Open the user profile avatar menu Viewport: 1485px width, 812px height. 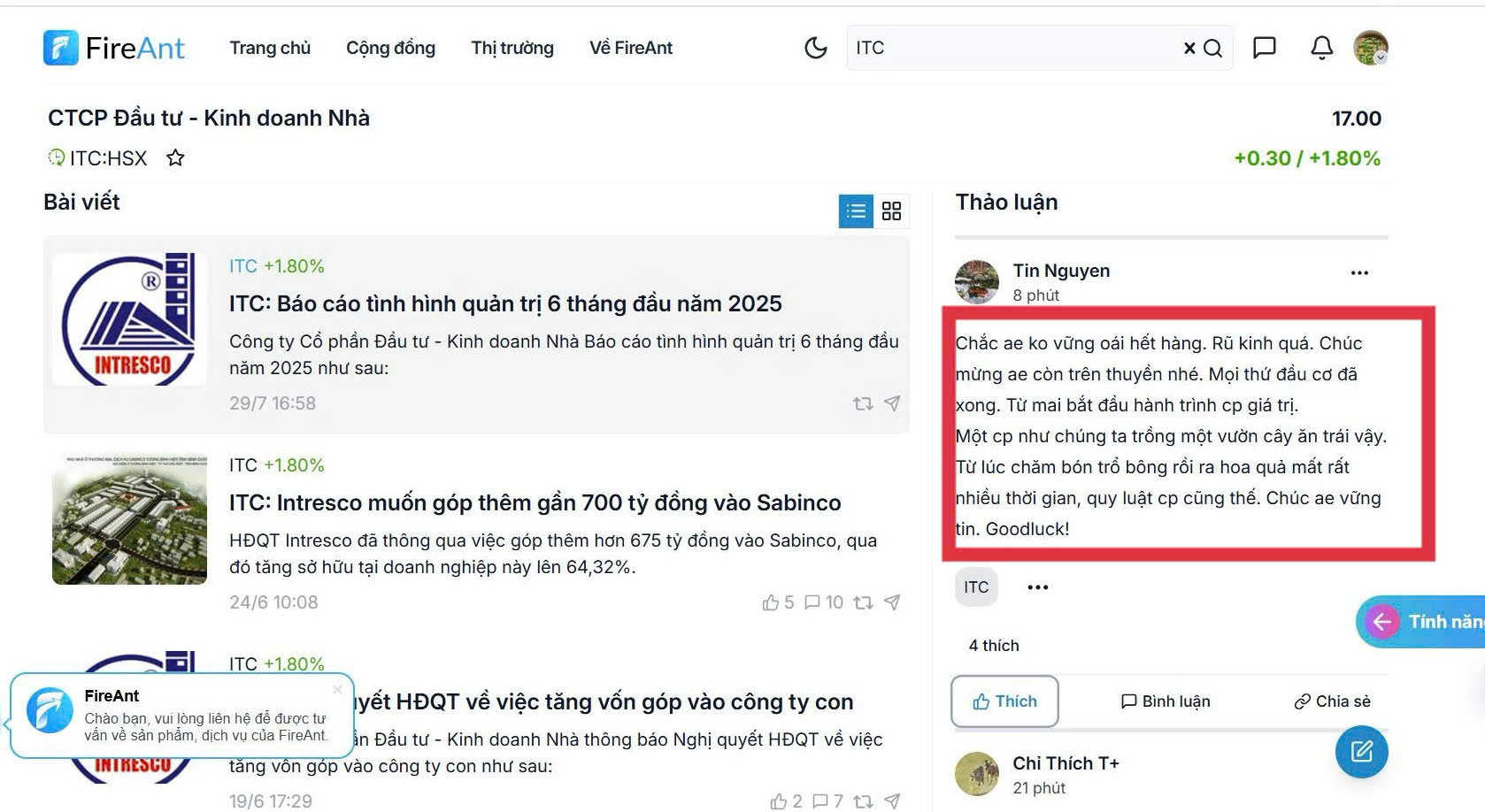coord(1371,48)
